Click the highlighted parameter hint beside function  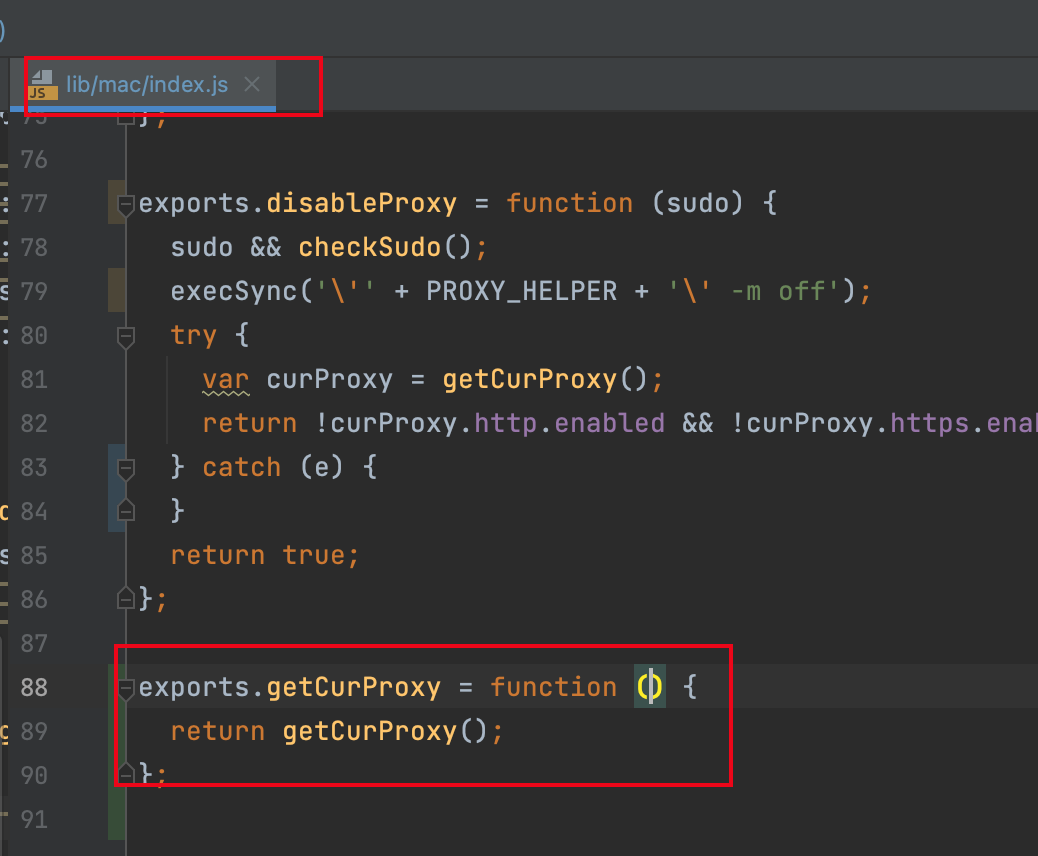[649, 687]
